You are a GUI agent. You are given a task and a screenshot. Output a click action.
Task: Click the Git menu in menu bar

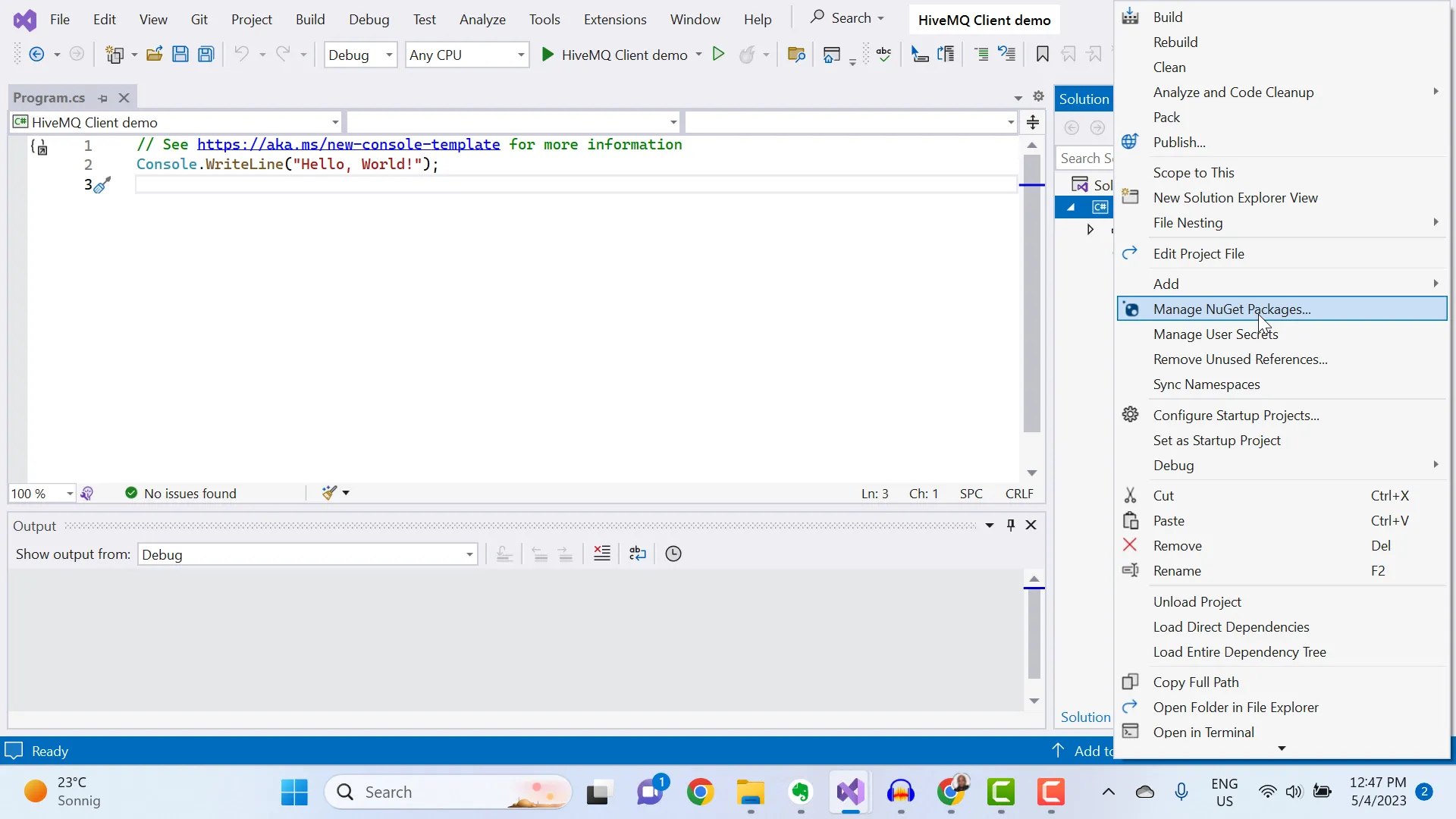199,19
